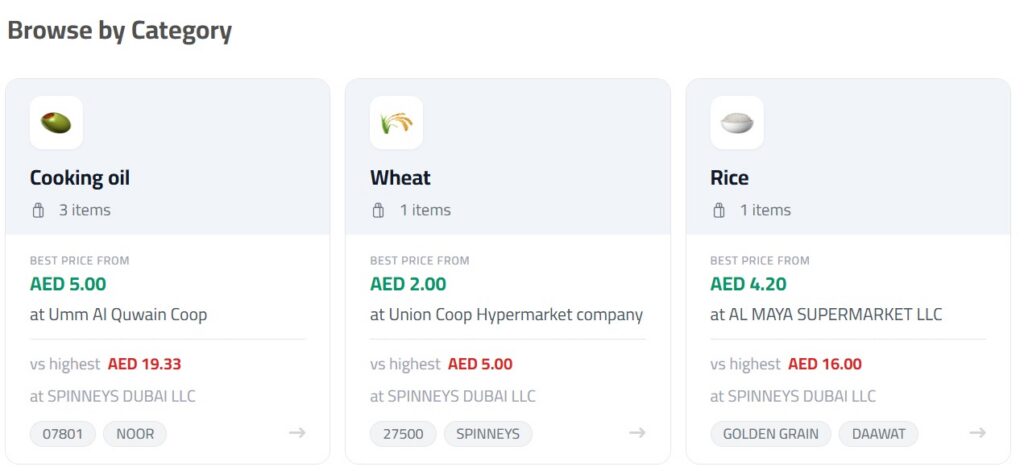Click the arrow on Wheat card
The width and height of the screenshot is (1024, 471).
click(x=637, y=433)
